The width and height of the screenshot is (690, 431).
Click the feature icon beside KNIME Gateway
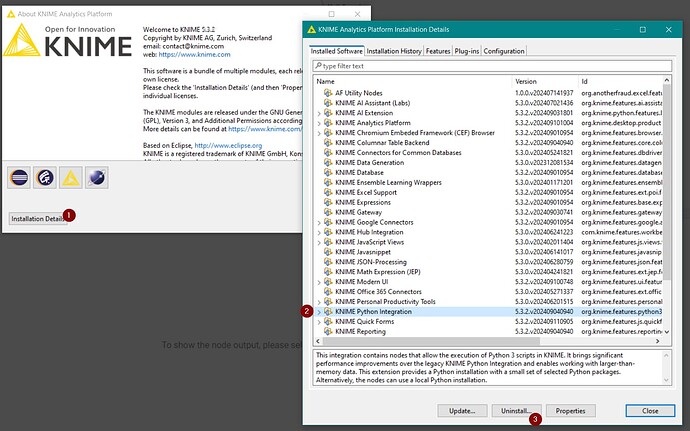coord(328,212)
